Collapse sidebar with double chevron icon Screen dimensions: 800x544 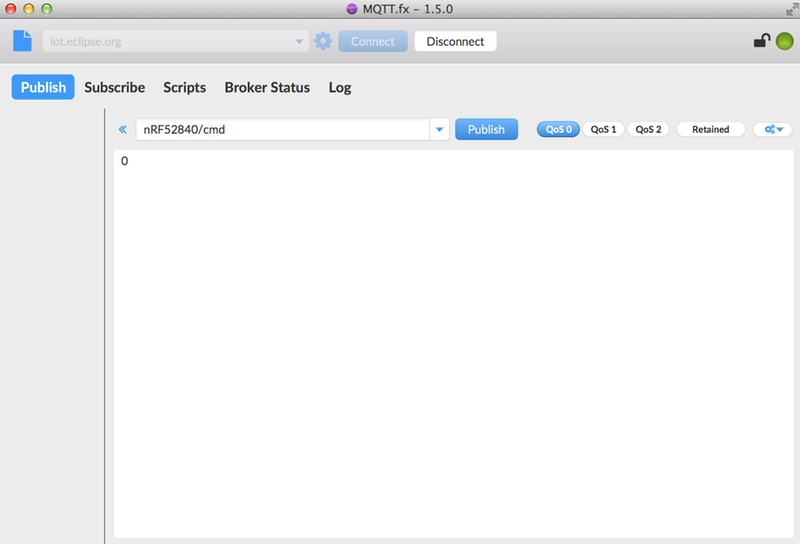123,129
